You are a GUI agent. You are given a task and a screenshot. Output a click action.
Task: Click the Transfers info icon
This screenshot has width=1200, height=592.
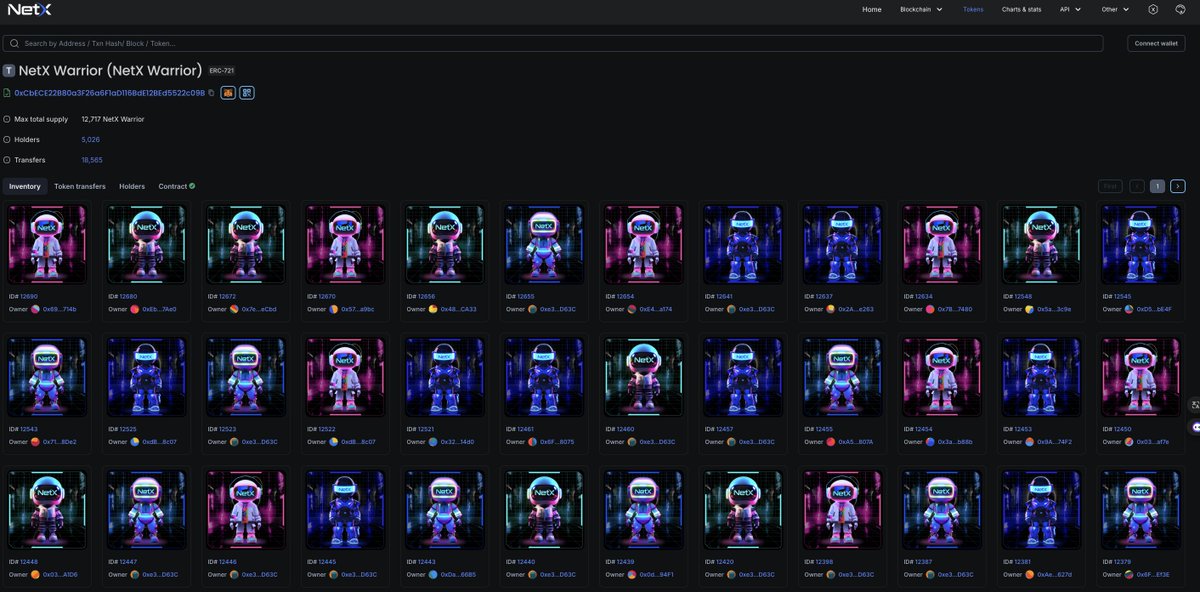tap(7, 160)
